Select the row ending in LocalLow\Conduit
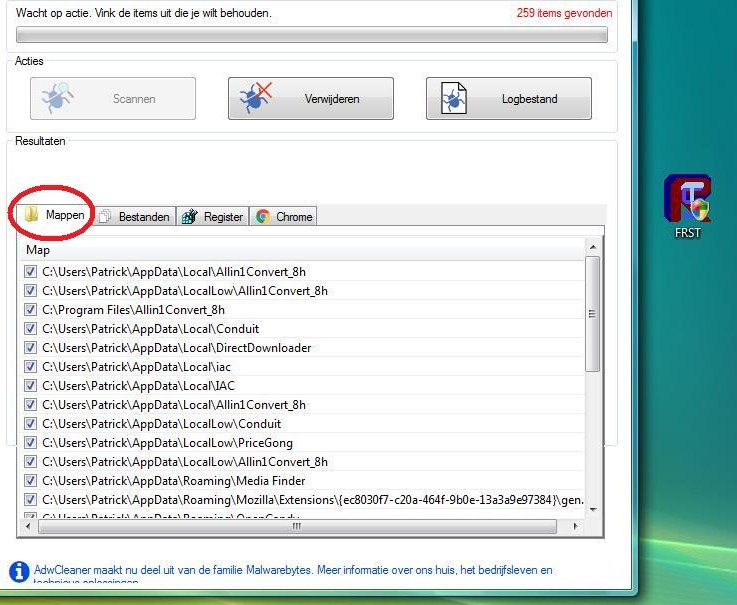737x605 pixels. (x=301, y=424)
